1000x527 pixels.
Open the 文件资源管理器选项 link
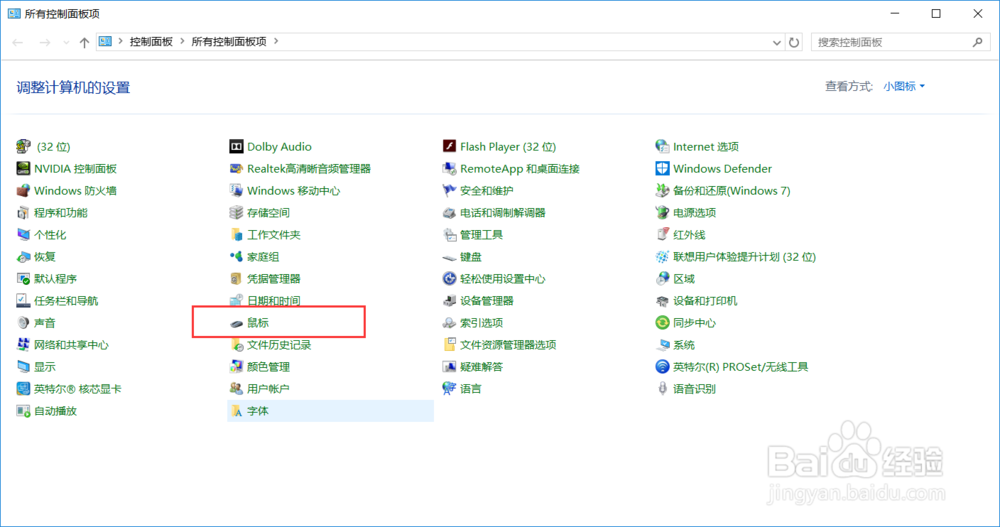tap(508, 345)
